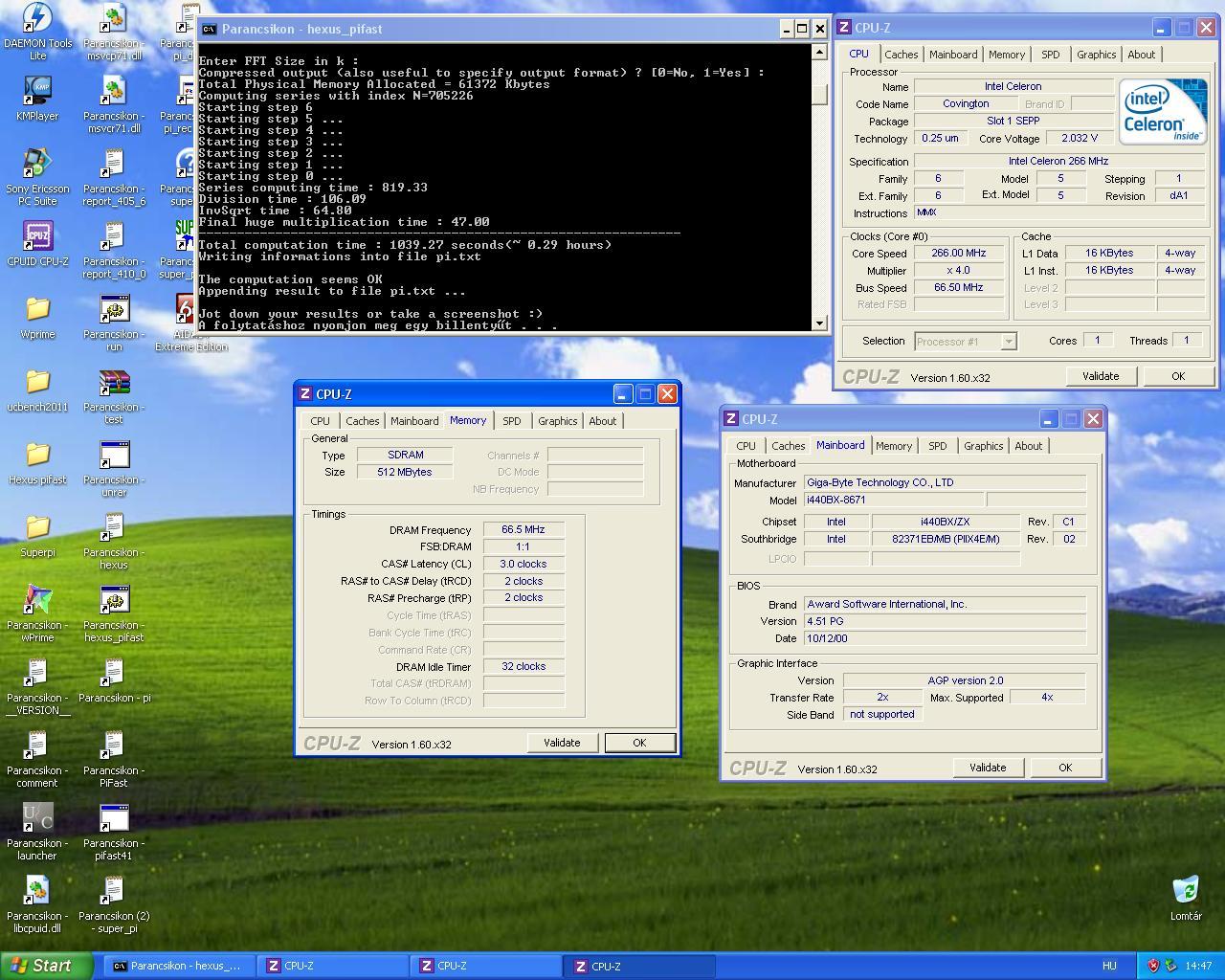The width and height of the screenshot is (1225, 980).
Task: Click the DRAM Frequency 66.5 MHz field
Action: 523,529
